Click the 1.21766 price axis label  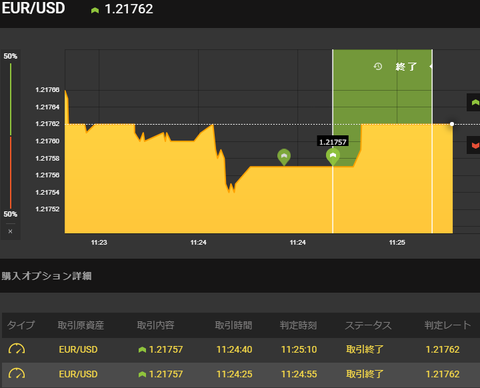(47, 90)
